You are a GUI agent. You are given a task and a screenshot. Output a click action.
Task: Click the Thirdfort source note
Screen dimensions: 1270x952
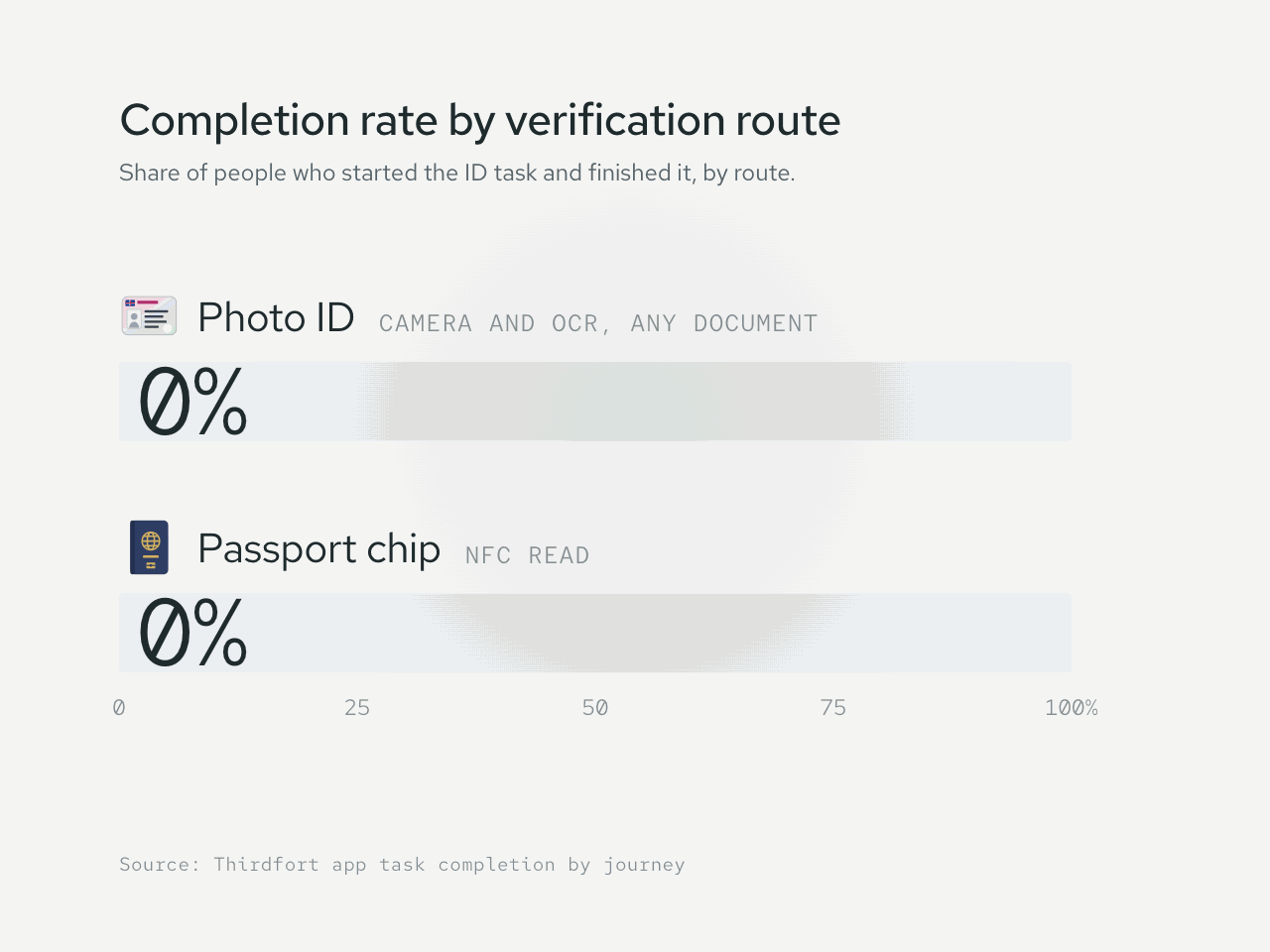402,865
